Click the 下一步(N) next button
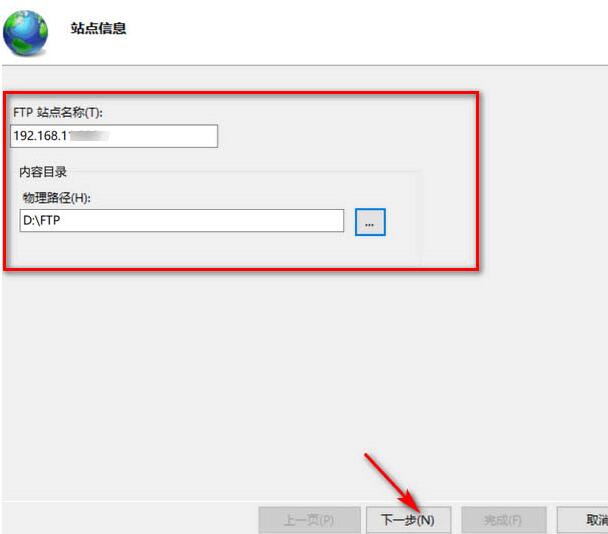Screen dimensions: 608x534 tap(408, 520)
